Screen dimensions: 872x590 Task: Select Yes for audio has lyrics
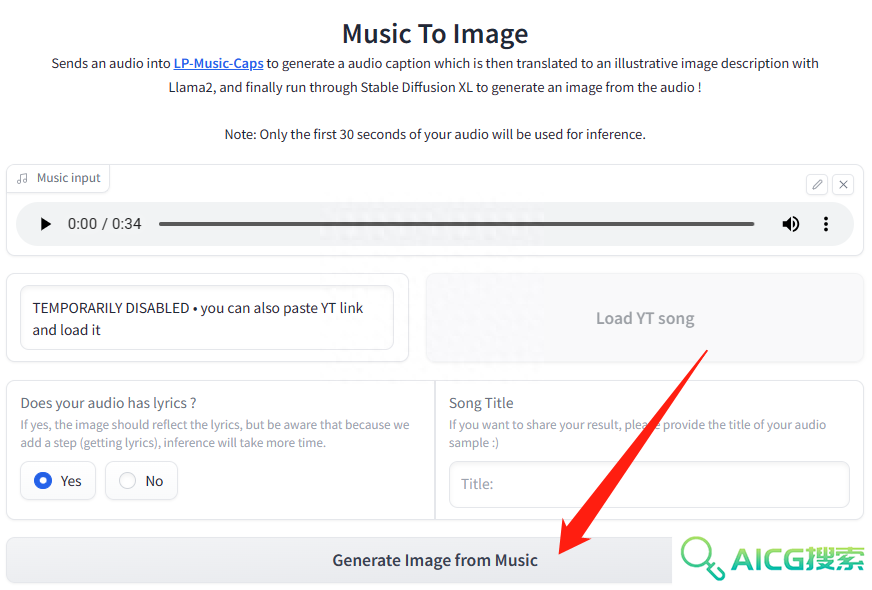click(x=58, y=481)
